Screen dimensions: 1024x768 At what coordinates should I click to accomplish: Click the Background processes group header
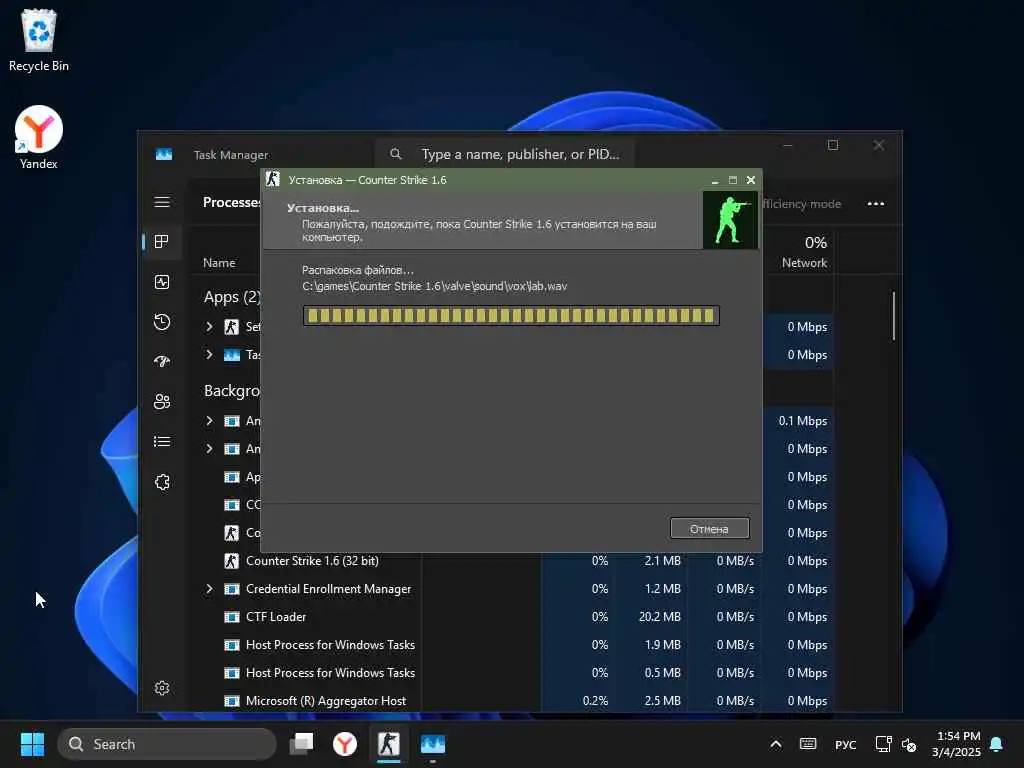tap(232, 391)
